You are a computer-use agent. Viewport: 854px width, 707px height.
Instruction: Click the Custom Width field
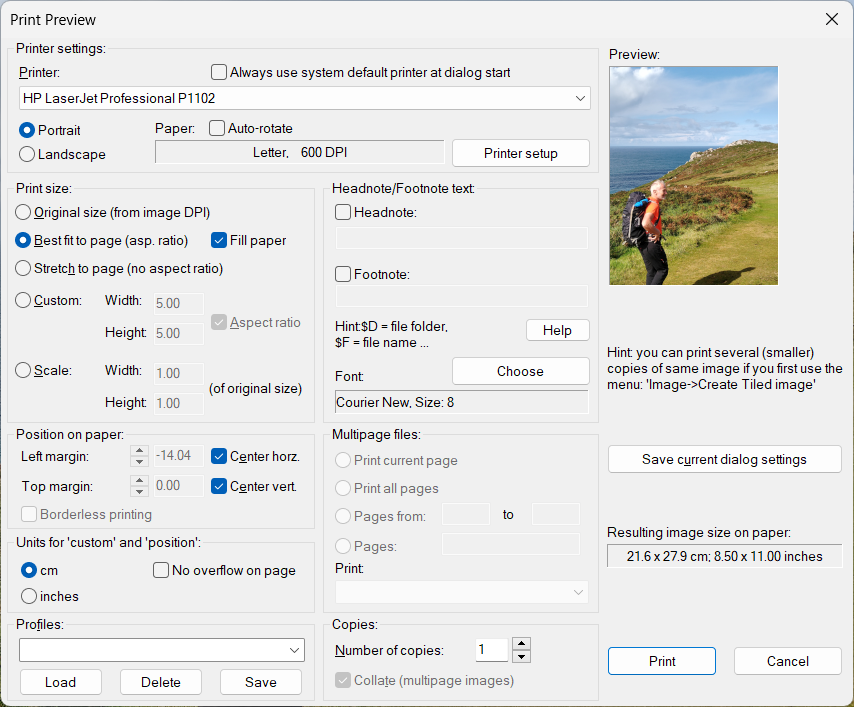(x=179, y=303)
